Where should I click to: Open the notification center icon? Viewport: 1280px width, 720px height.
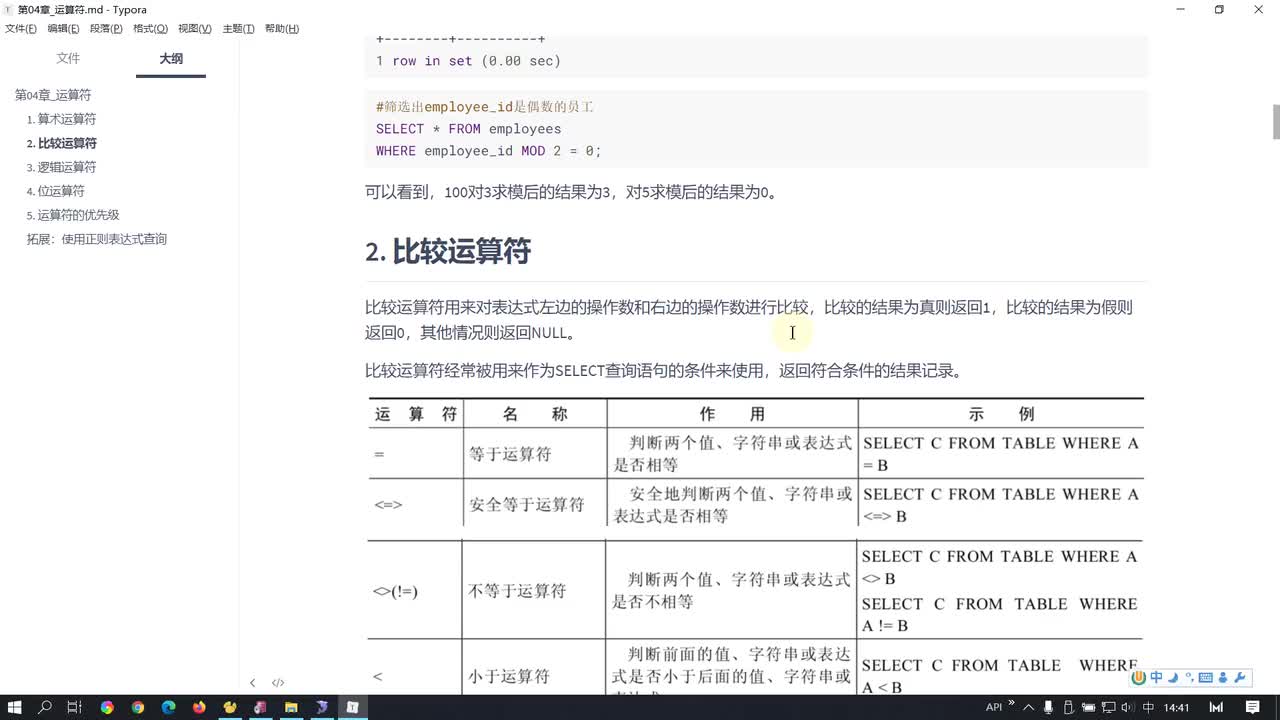[x=1253, y=707]
